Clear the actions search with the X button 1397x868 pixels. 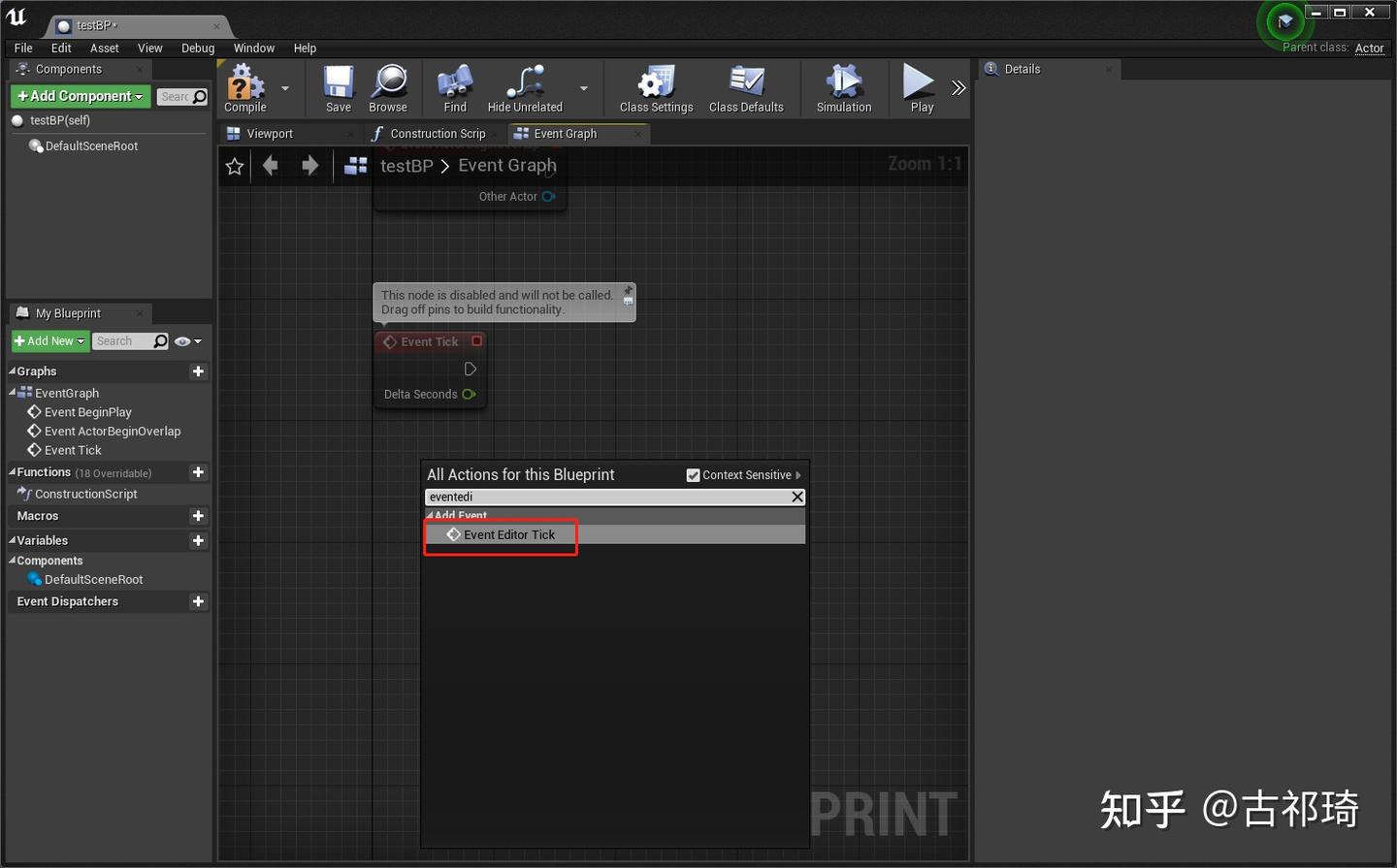click(796, 497)
